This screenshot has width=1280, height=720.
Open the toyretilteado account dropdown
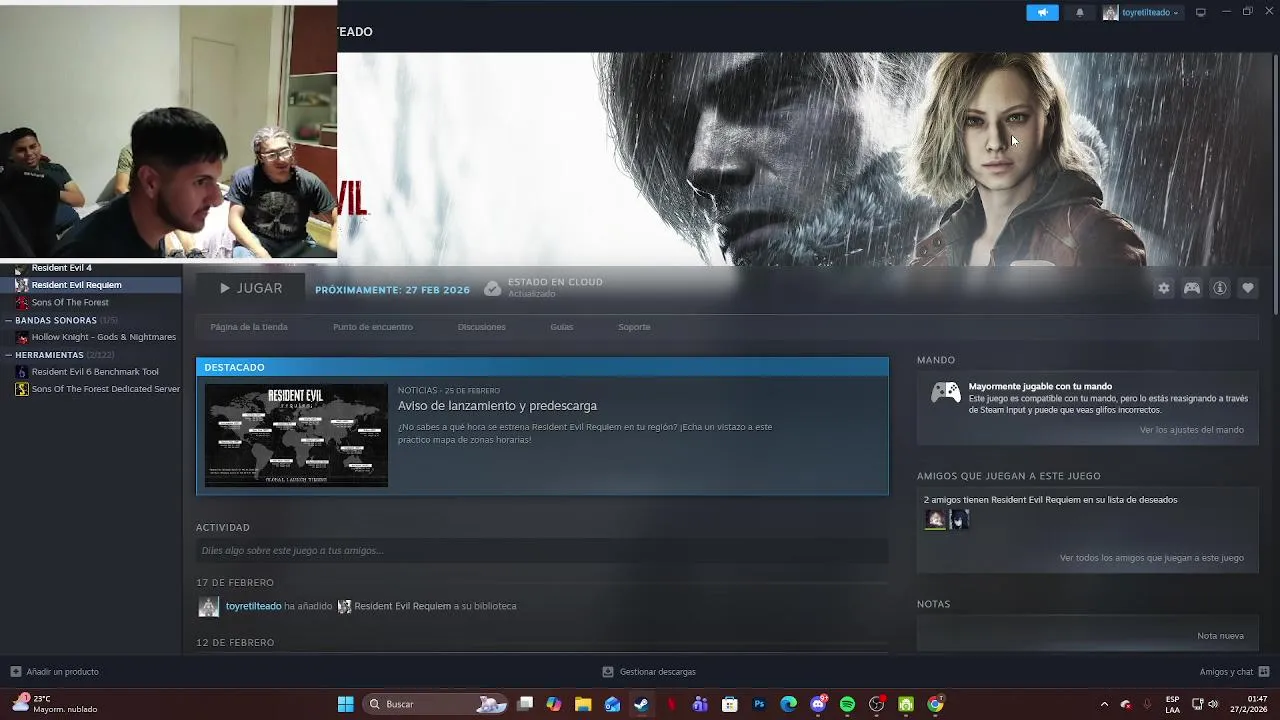pyautogui.click(x=1141, y=12)
